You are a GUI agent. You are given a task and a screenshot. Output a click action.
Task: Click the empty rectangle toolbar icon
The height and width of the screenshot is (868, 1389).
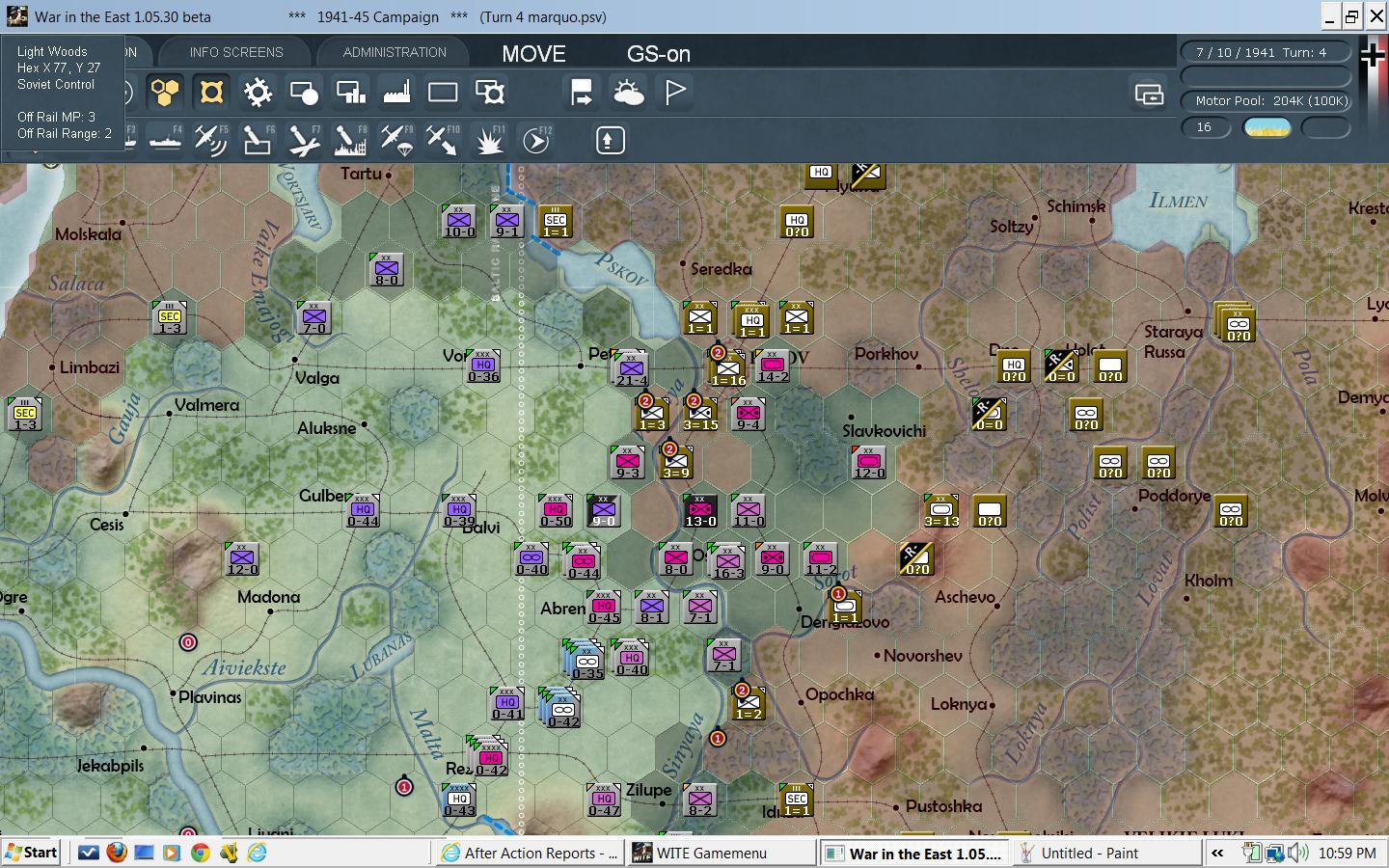click(x=443, y=93)
